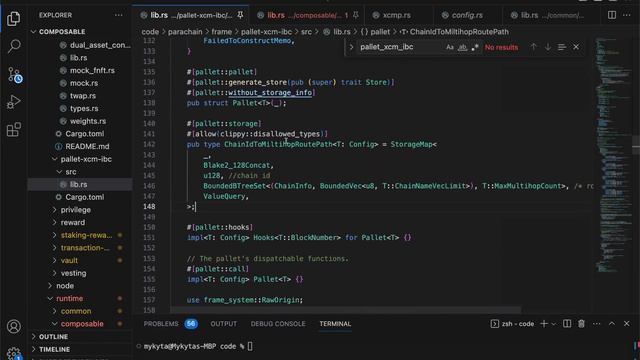Click the horizontal editor scrollbar
The width and height of the screenshot is (640, 360).
tap(345, 310)
